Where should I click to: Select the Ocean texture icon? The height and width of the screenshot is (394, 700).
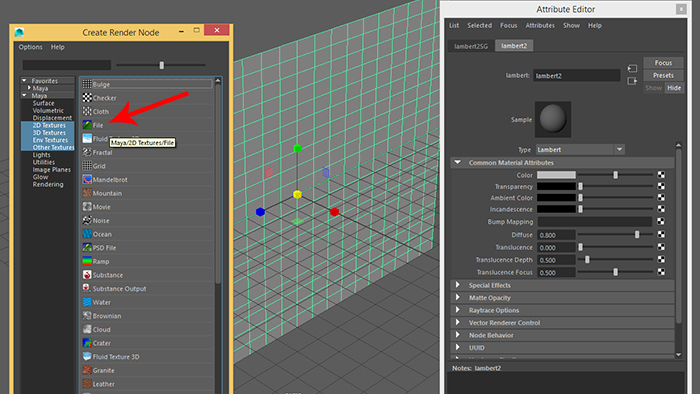click(x=87, y=234)
